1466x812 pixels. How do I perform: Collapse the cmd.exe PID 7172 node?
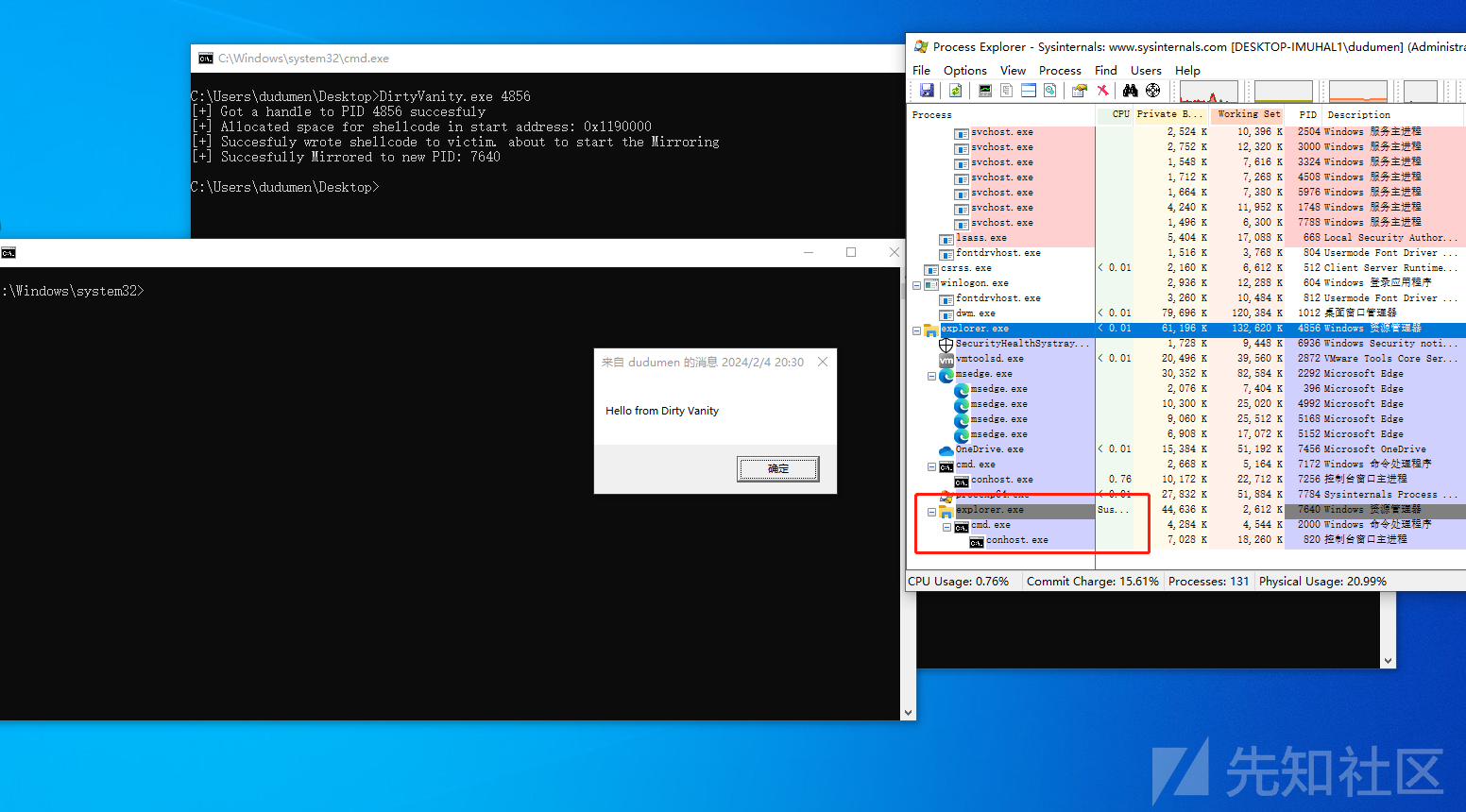931,465
